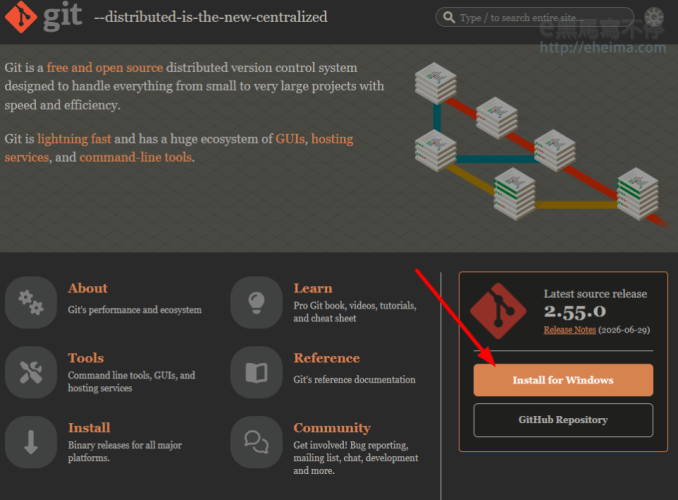
Task: Open the Install heading link
Action: click(89, 427)
